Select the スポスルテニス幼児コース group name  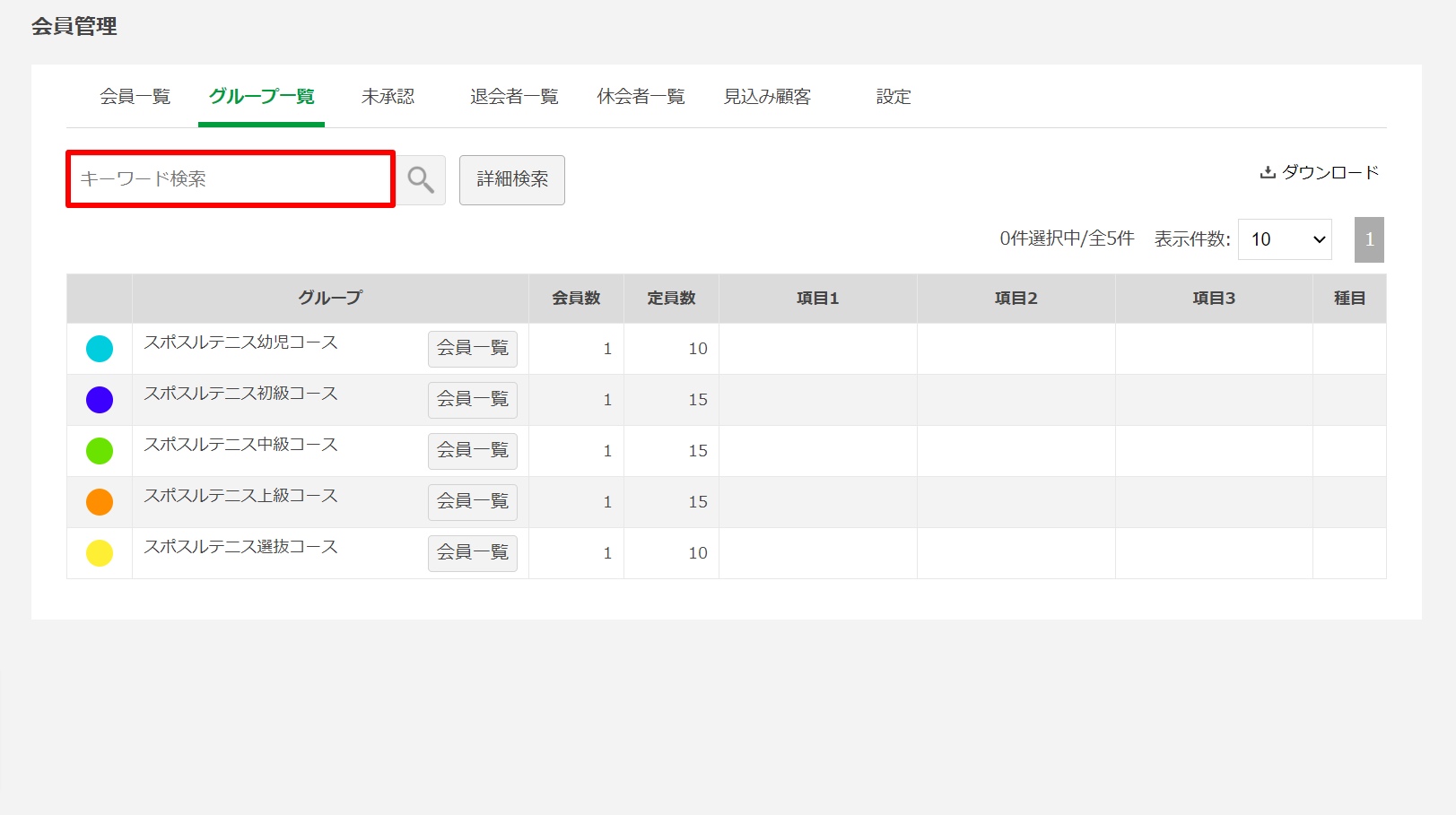click(241, 342)
